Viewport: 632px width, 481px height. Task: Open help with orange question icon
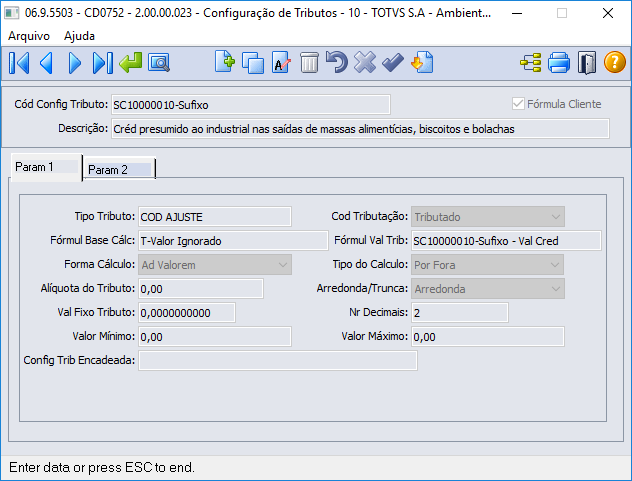(615, 62)
